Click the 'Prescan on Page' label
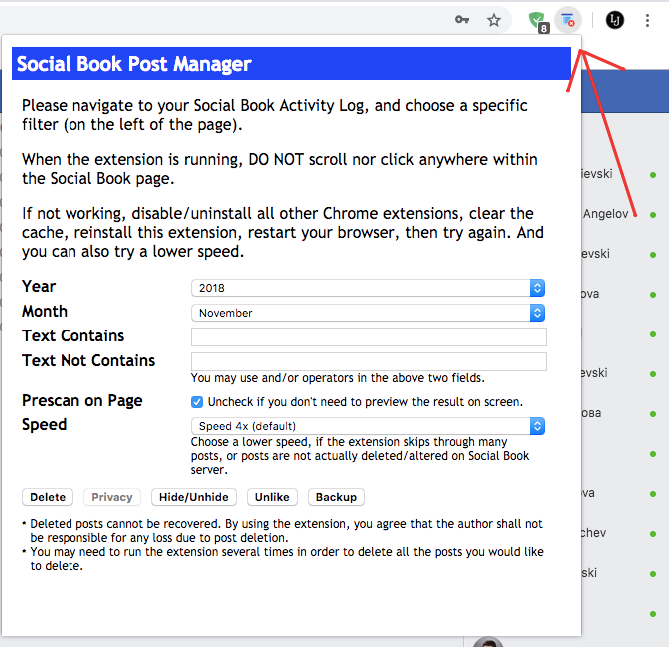Screen dimensions: 669x647 82,400
